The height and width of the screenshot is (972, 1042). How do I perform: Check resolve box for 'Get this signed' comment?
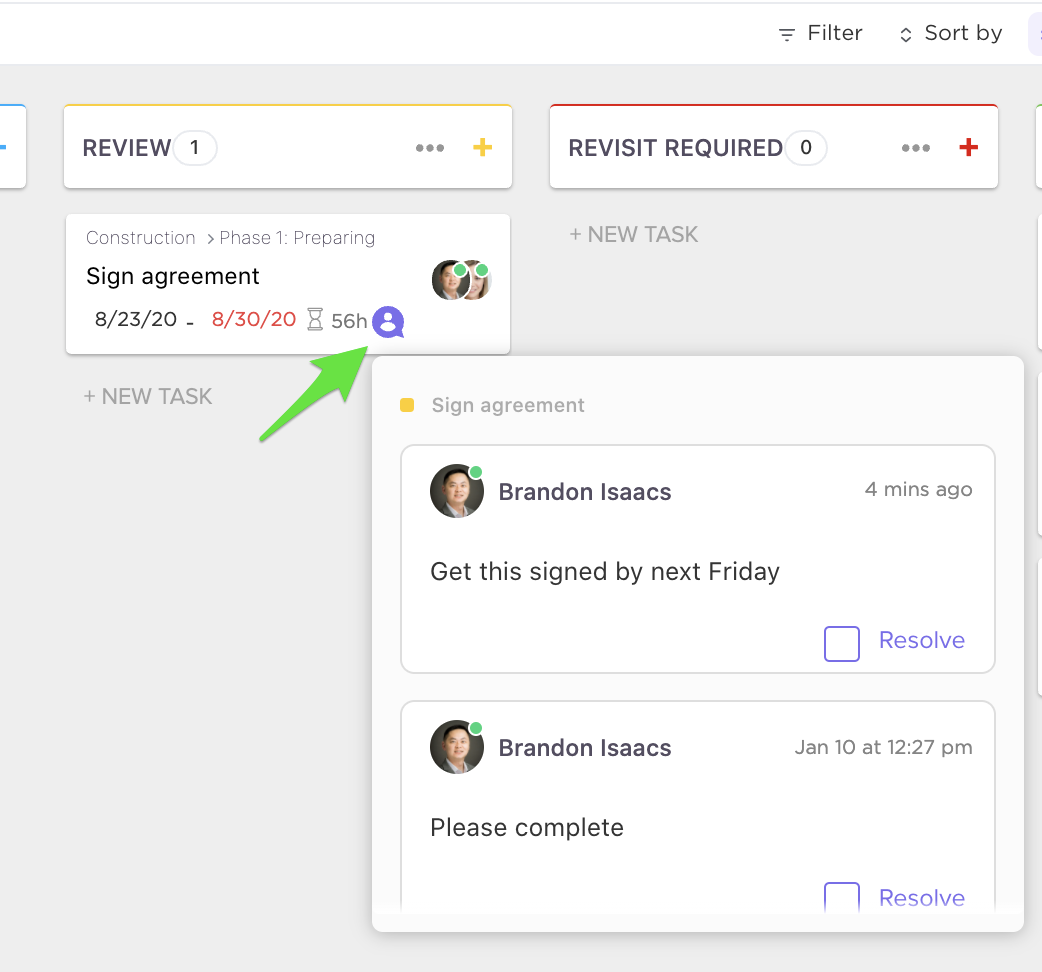point(841,644)
